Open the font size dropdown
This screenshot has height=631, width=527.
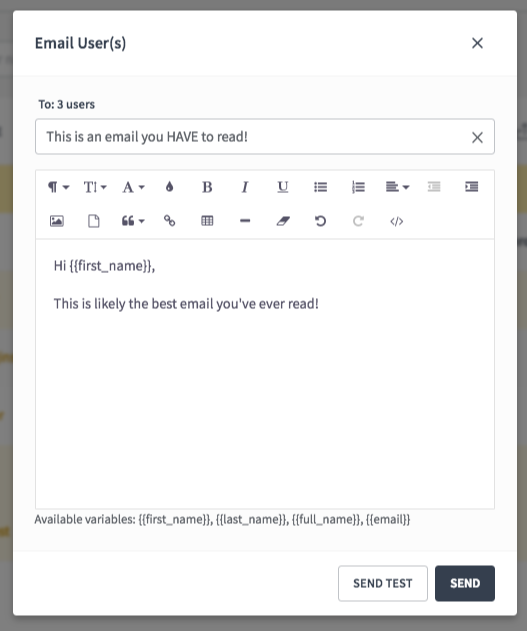(x=95, y=187)
